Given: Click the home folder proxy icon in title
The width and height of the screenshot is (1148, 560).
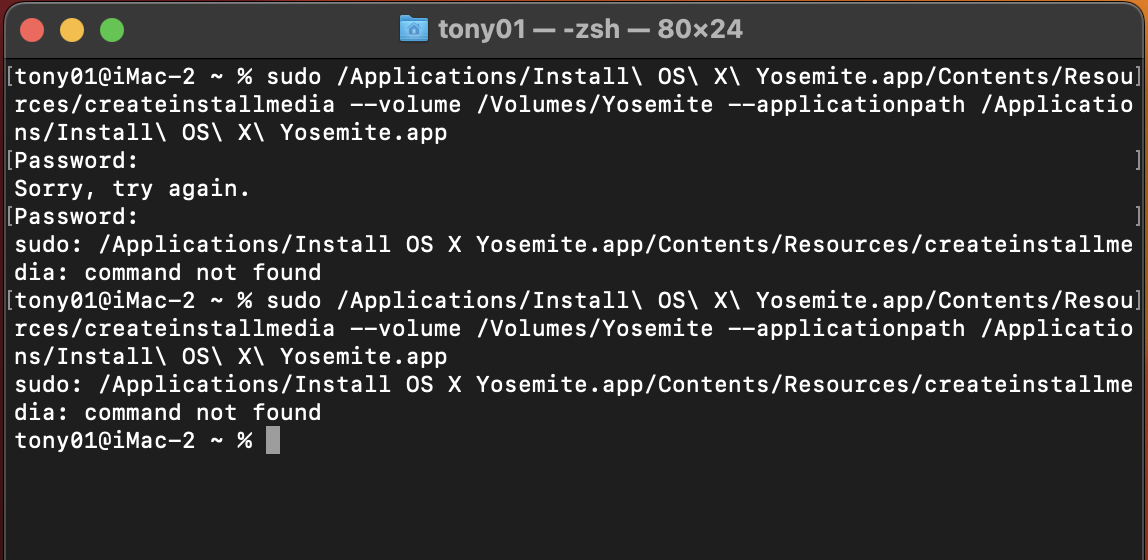Looking at the screenshot, I should click(414, 29).
